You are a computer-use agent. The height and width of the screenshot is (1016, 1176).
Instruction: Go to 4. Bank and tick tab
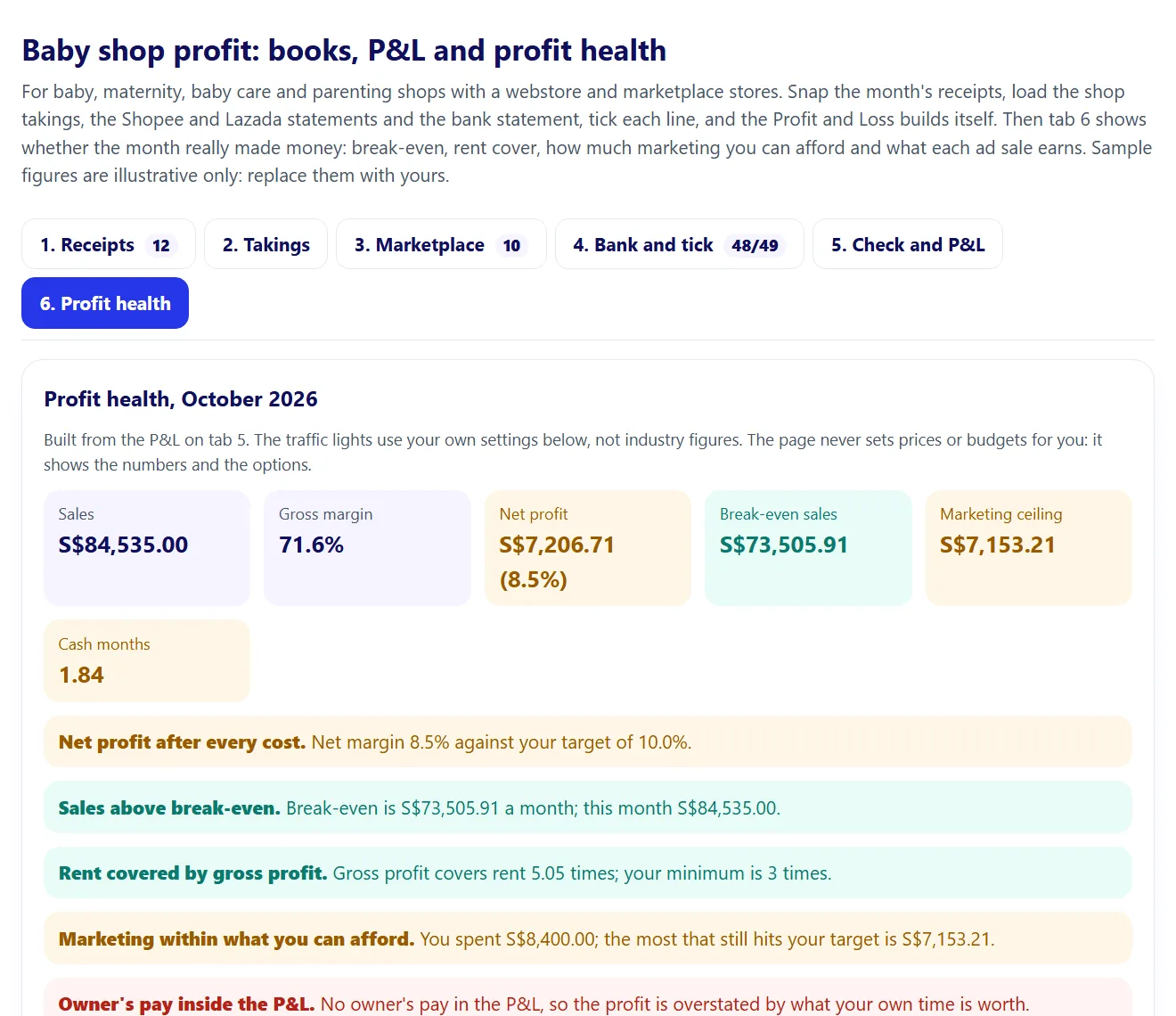point(679,244)
